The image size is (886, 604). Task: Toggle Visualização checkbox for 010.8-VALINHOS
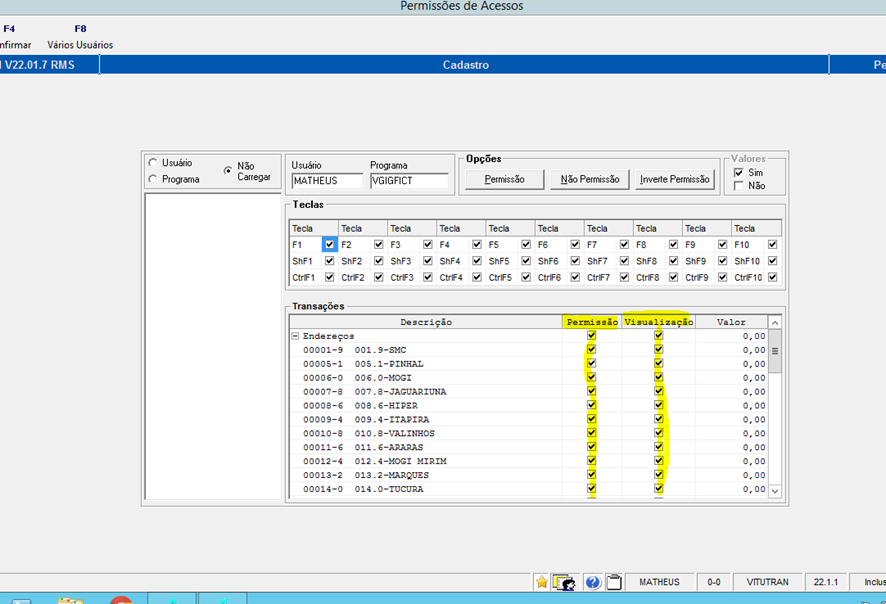pos(659,433)
